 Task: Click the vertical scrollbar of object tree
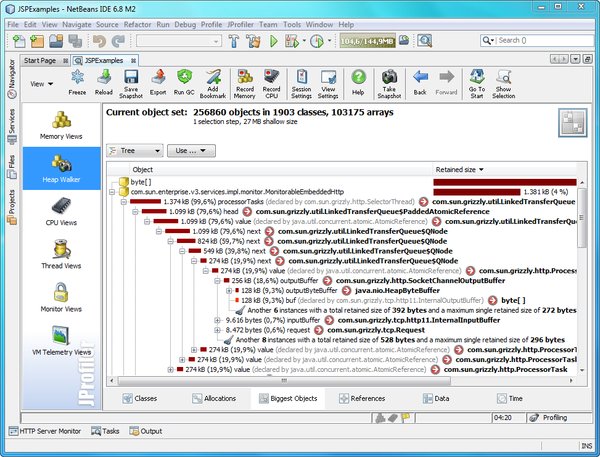click(582, 217)
